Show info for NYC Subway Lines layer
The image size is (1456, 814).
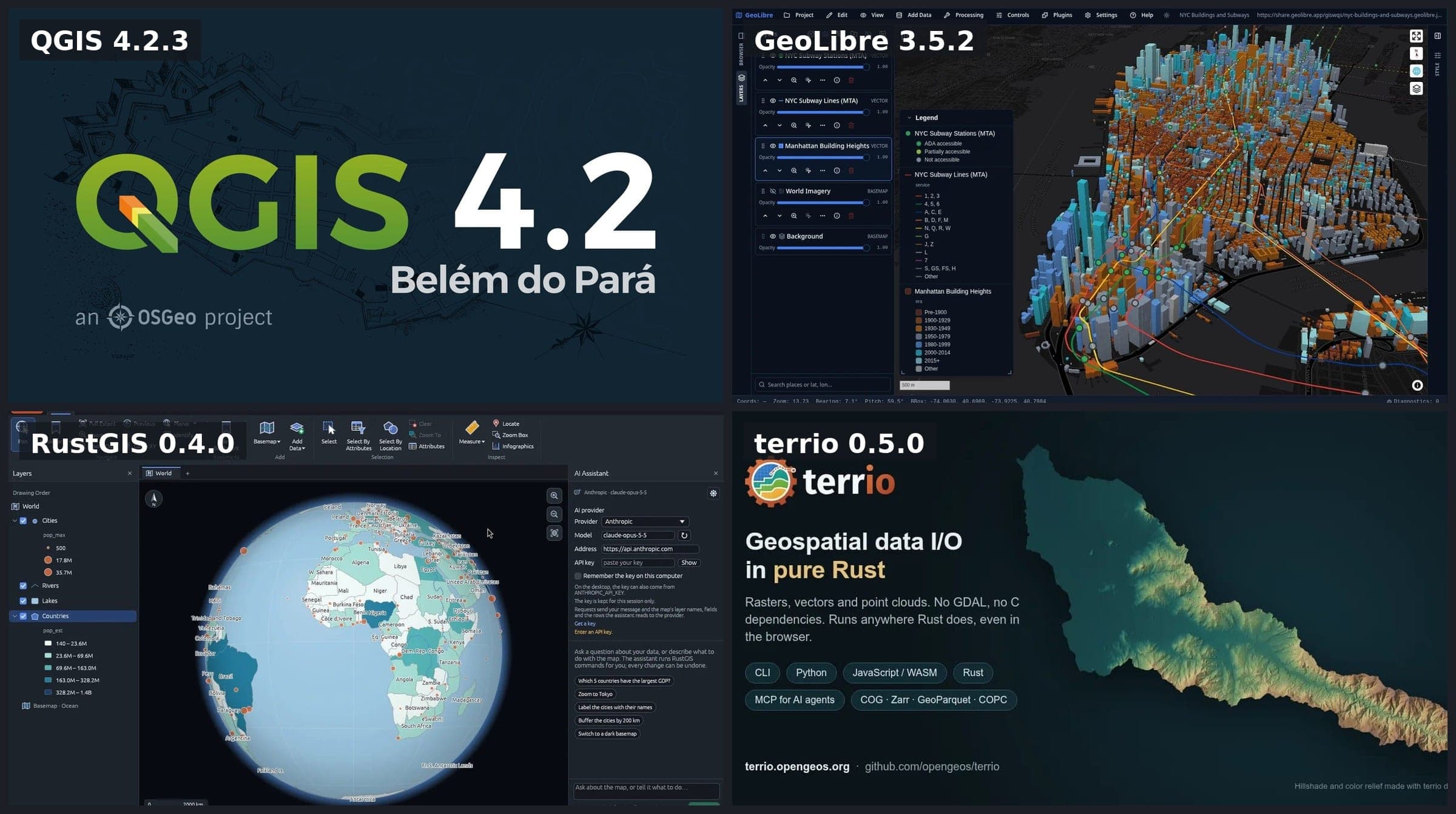(837, 126)
